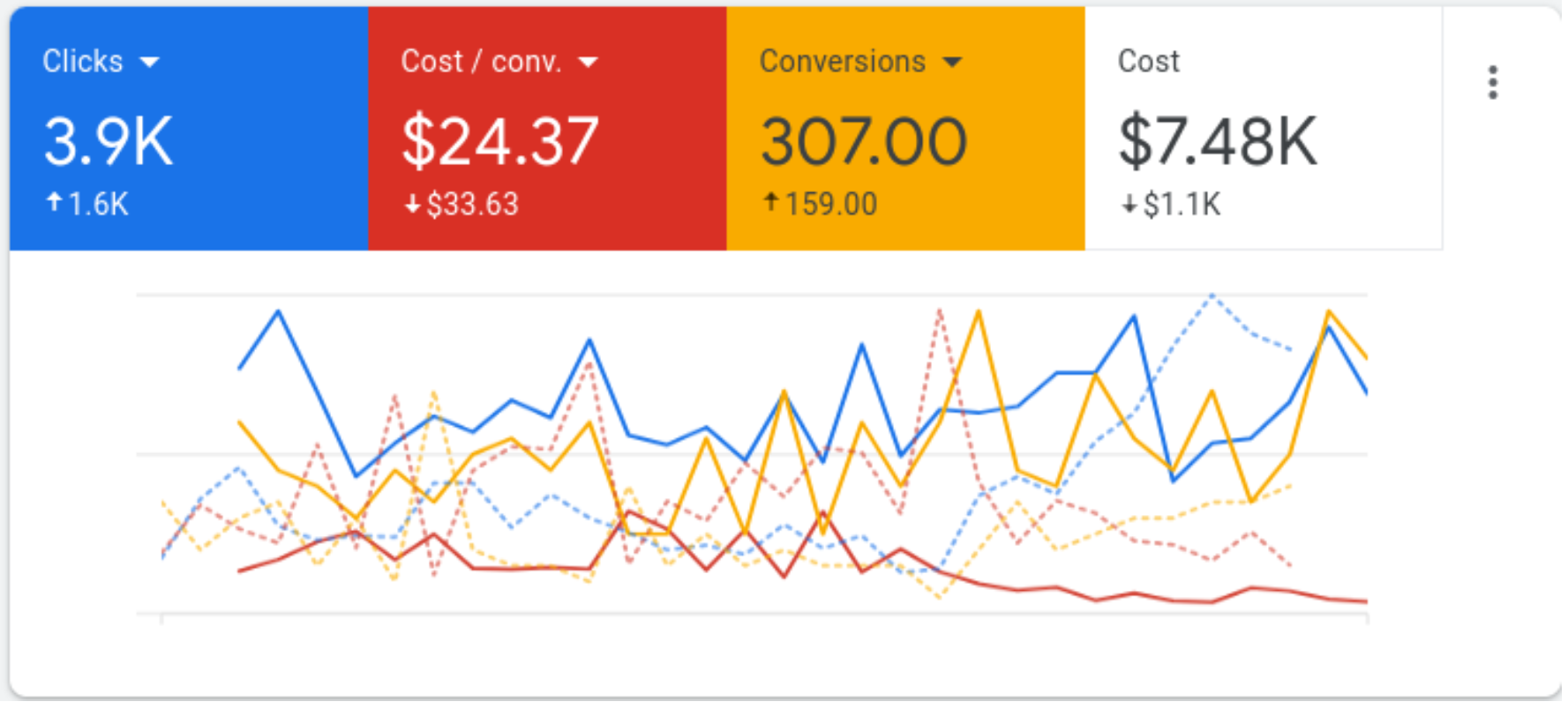Click the 307.00 conversions value
The width and height of the screenshot is (1568, 709).
(865, 142)
